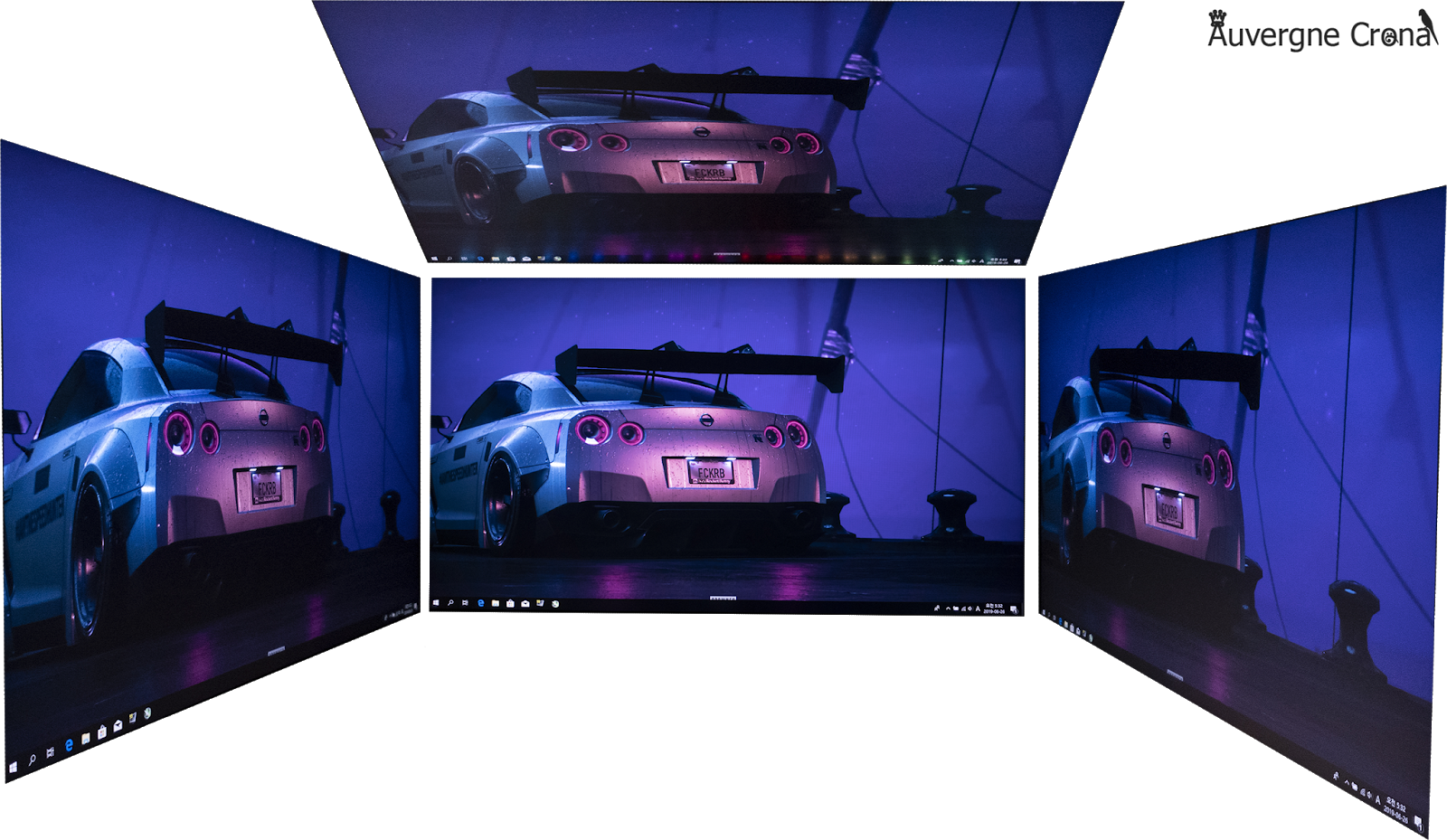Click the volume speaker icon in center screen tray

[969, 609]
